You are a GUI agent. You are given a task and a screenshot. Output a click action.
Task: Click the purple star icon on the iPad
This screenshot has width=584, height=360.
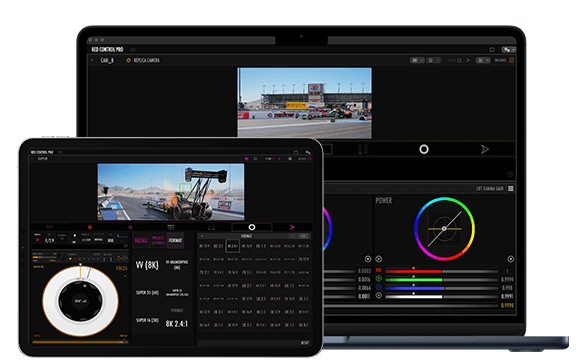click(x=130, y=227)
